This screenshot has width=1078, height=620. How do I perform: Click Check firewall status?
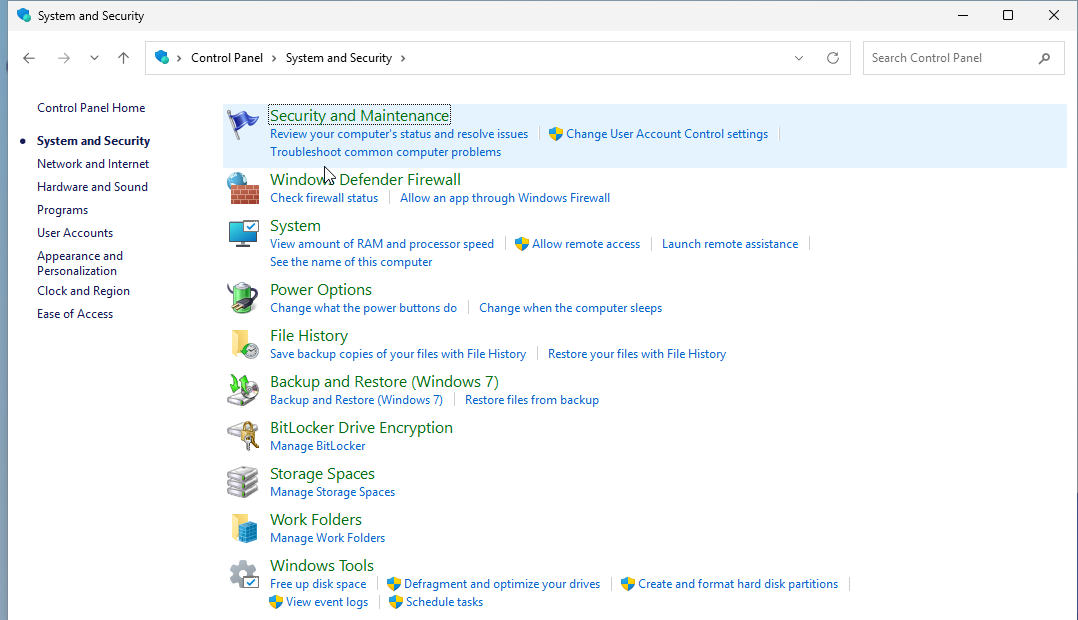click(324, 198)
